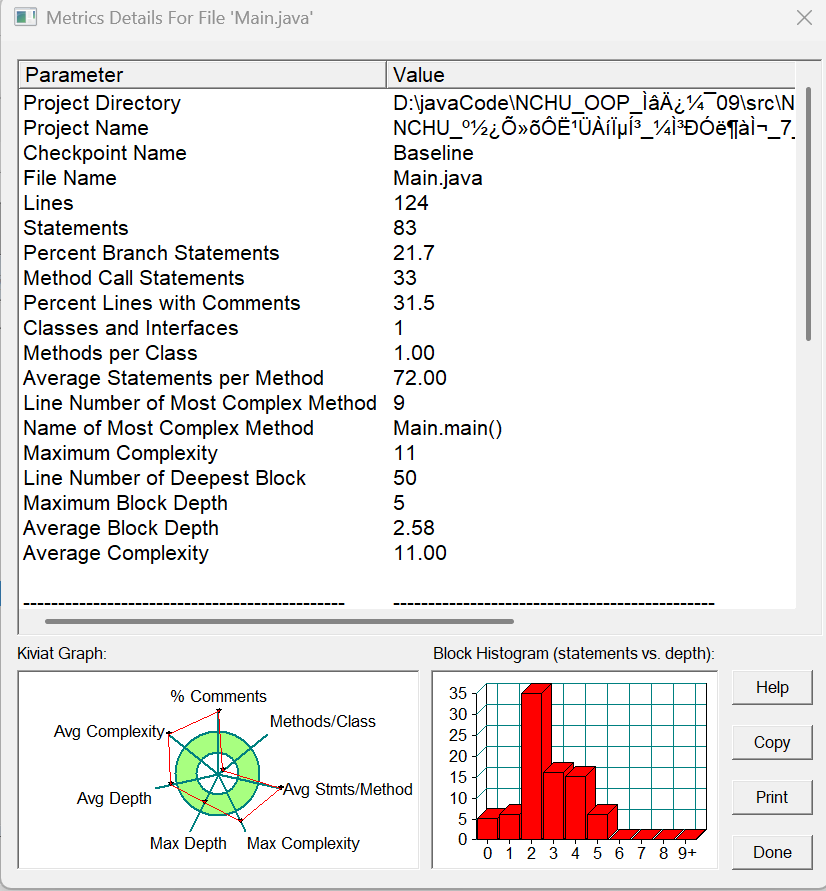Select the Maximum Complexity row
The image size is (826, 891).
408,453
